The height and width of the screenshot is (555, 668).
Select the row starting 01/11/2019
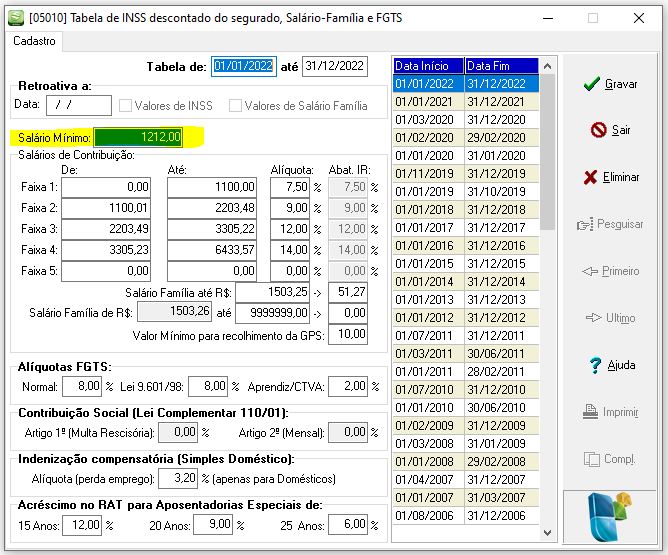tap(466, 174)
